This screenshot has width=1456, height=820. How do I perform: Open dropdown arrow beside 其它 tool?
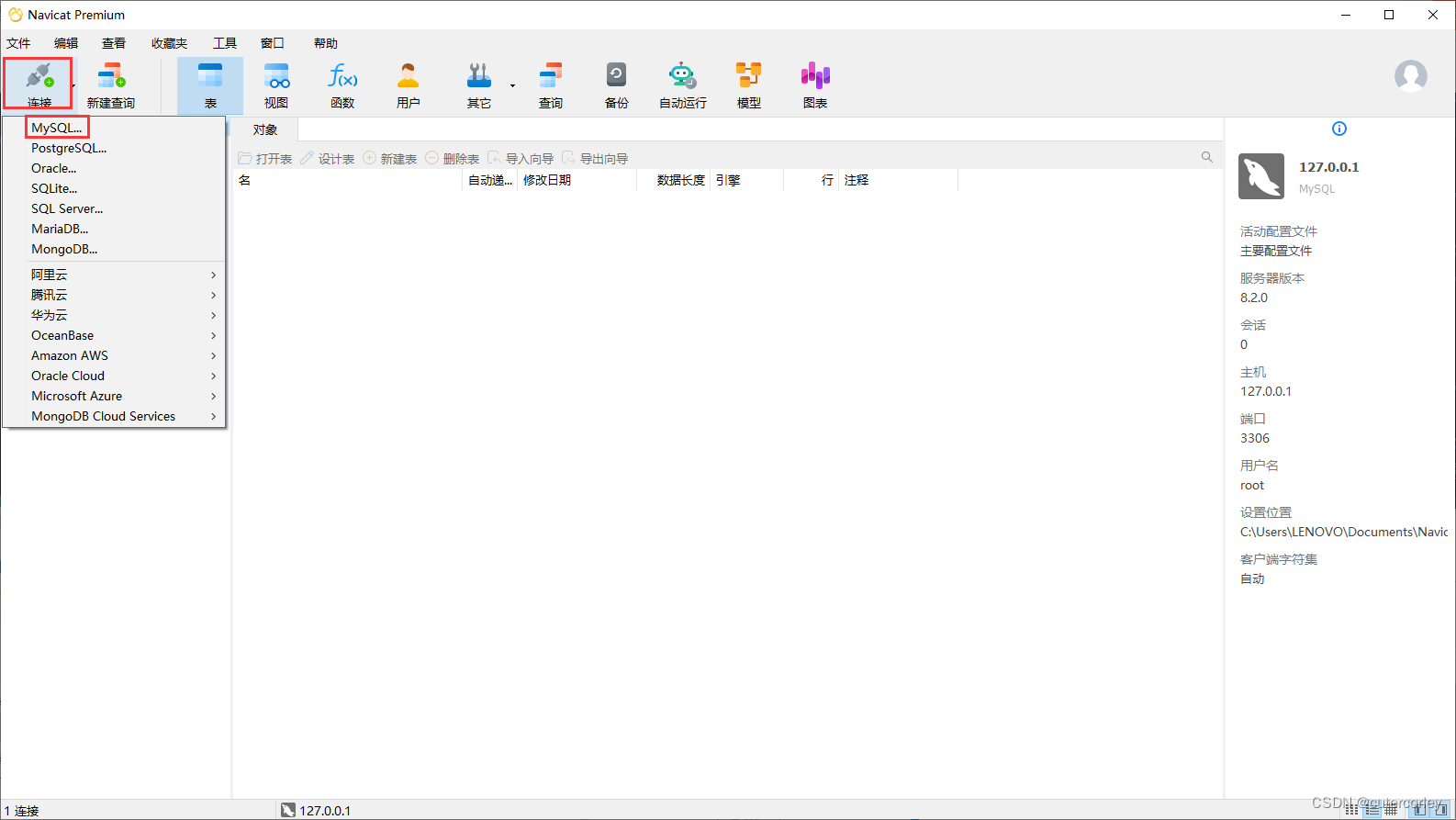pos(512,85)
